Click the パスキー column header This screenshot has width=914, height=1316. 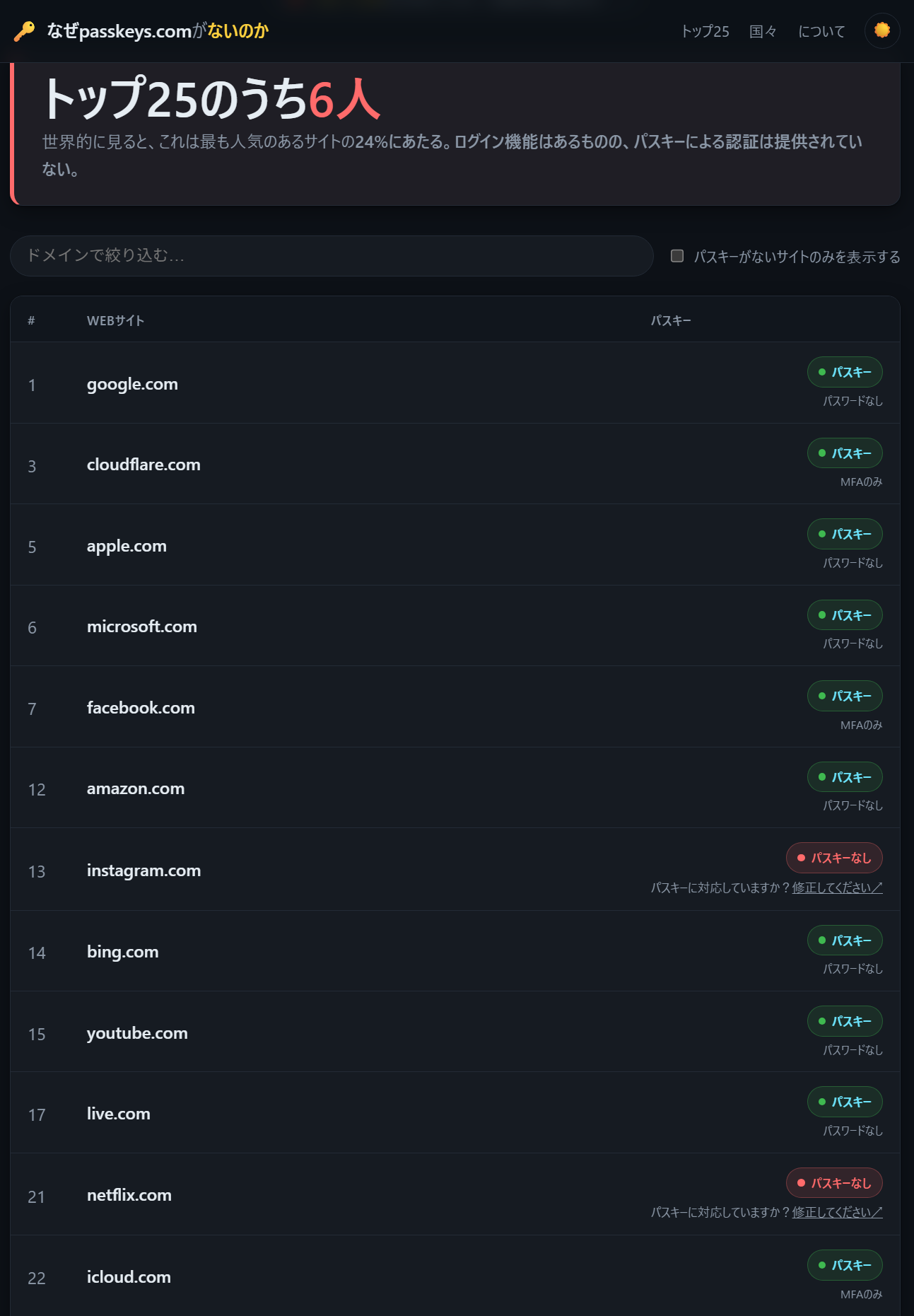click(x=671, y=320)
